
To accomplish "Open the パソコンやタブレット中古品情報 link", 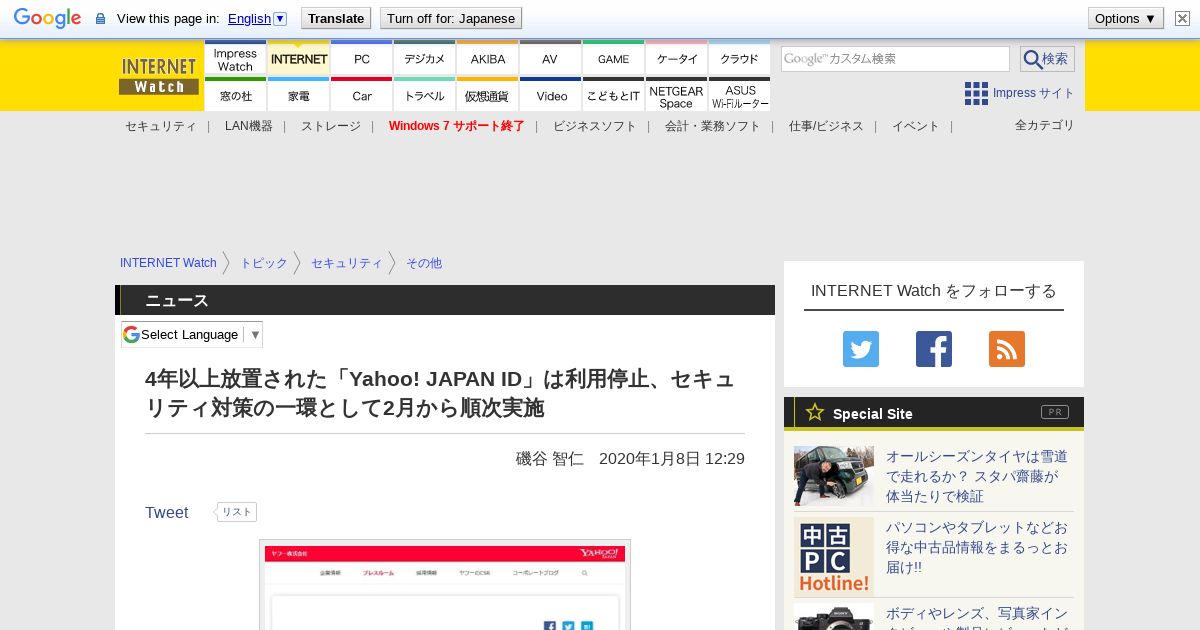I will point(977,547).
